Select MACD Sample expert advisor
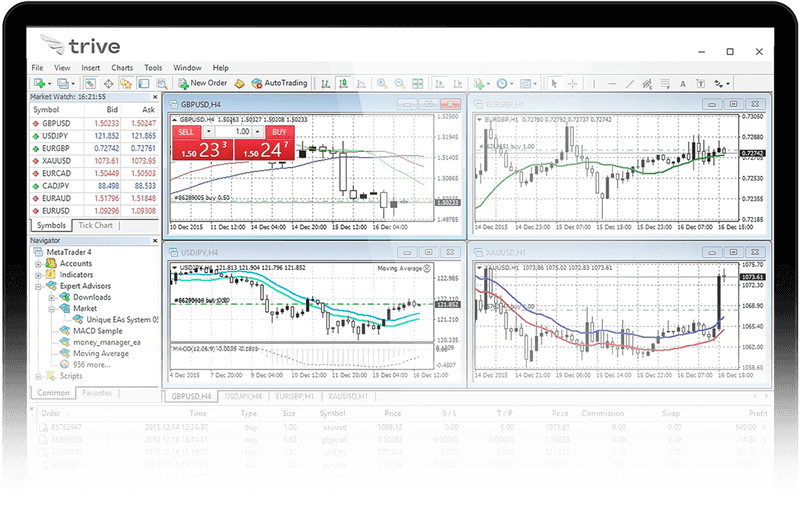The width and height of the screenshot is (800, 525). pos(97,331)
